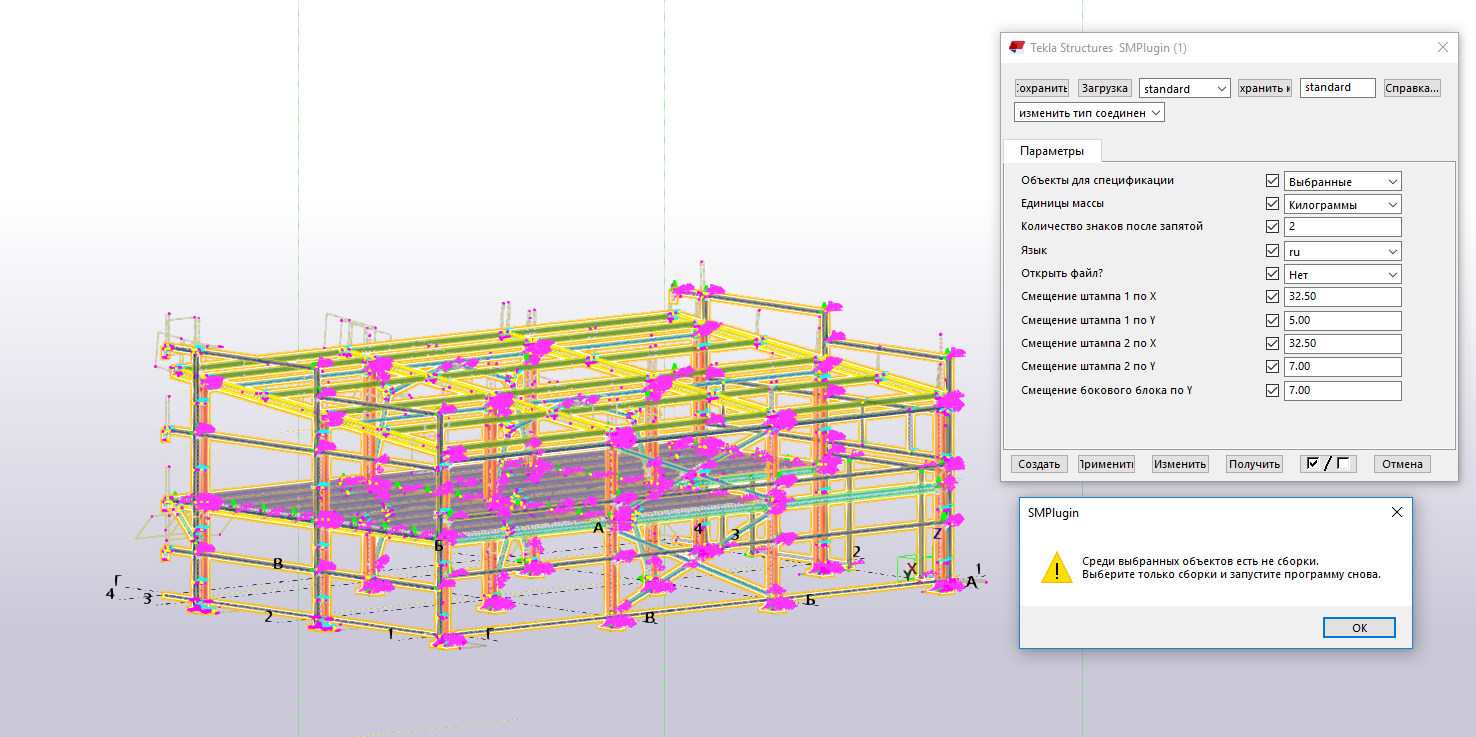Expand the standard preset combo box
Viewport: 1476px width, 737px height.
[x=1184, y=88]
